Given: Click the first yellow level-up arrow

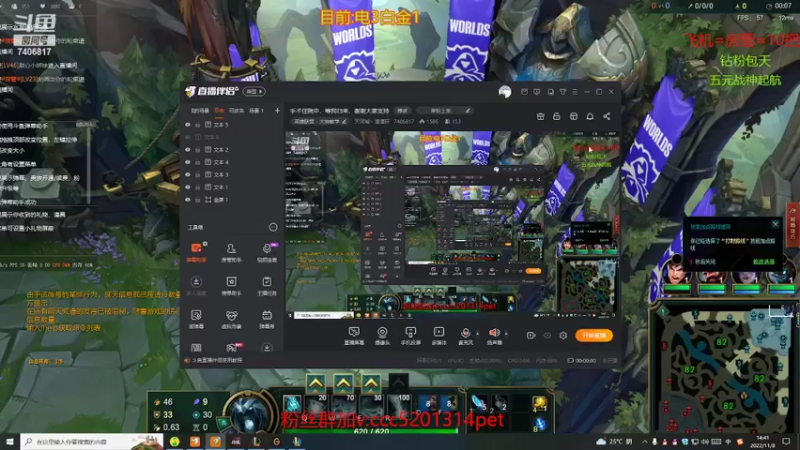Looking at the screenshot, I should [316, 383].
